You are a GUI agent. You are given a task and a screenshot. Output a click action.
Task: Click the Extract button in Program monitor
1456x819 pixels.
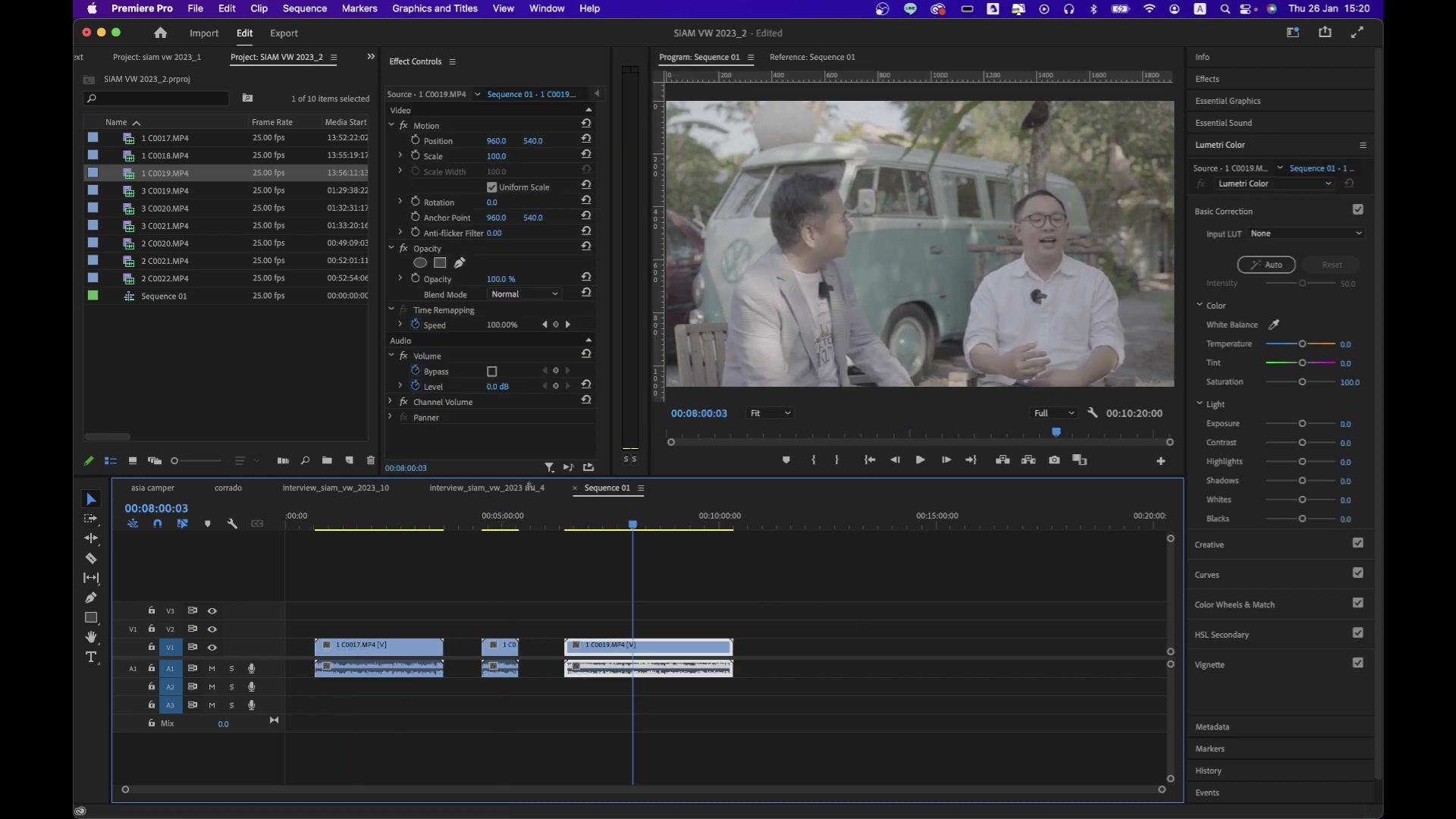point(1028,460)
